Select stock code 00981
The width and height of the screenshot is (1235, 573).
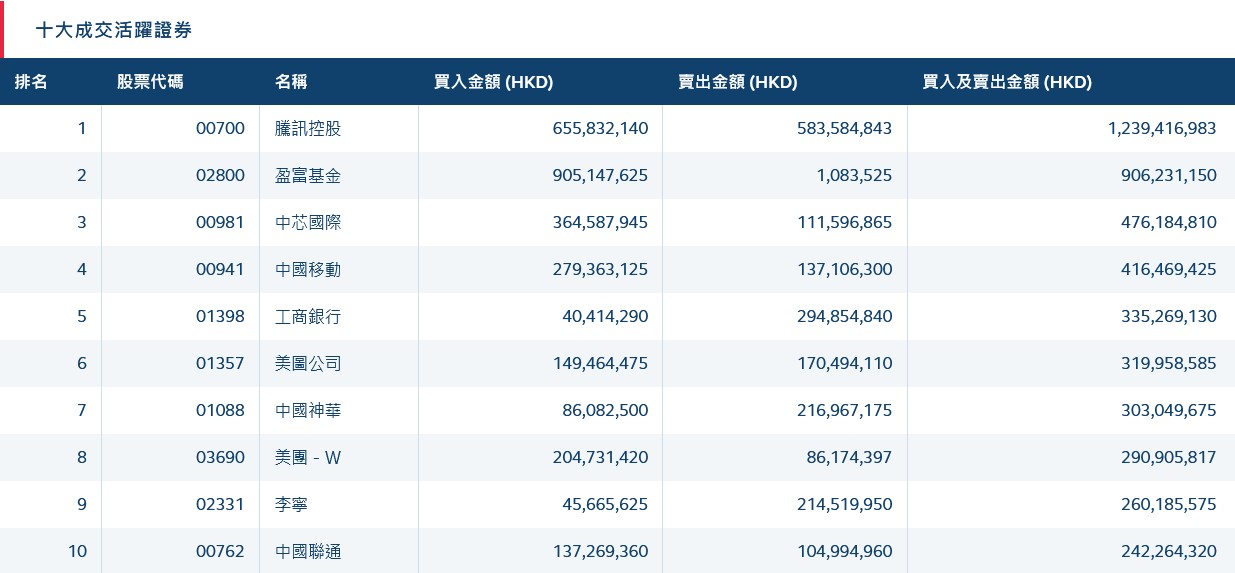pos(220,222)
